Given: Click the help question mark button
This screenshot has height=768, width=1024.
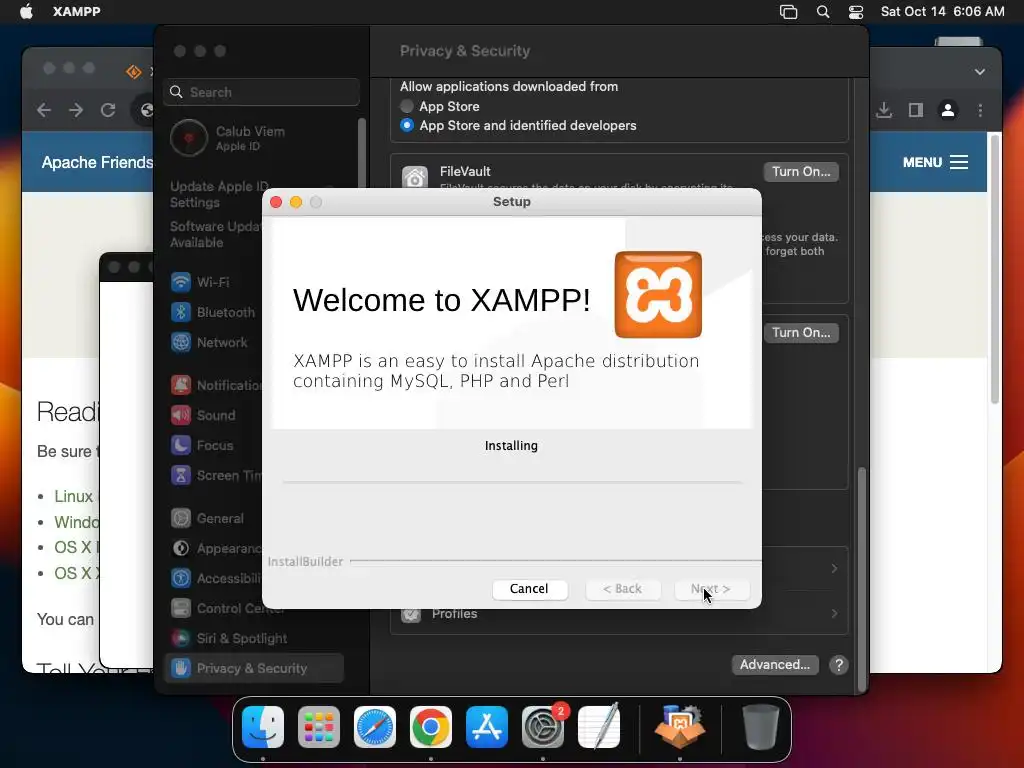Looking at the screenshot, I should [x=839, y=665].
